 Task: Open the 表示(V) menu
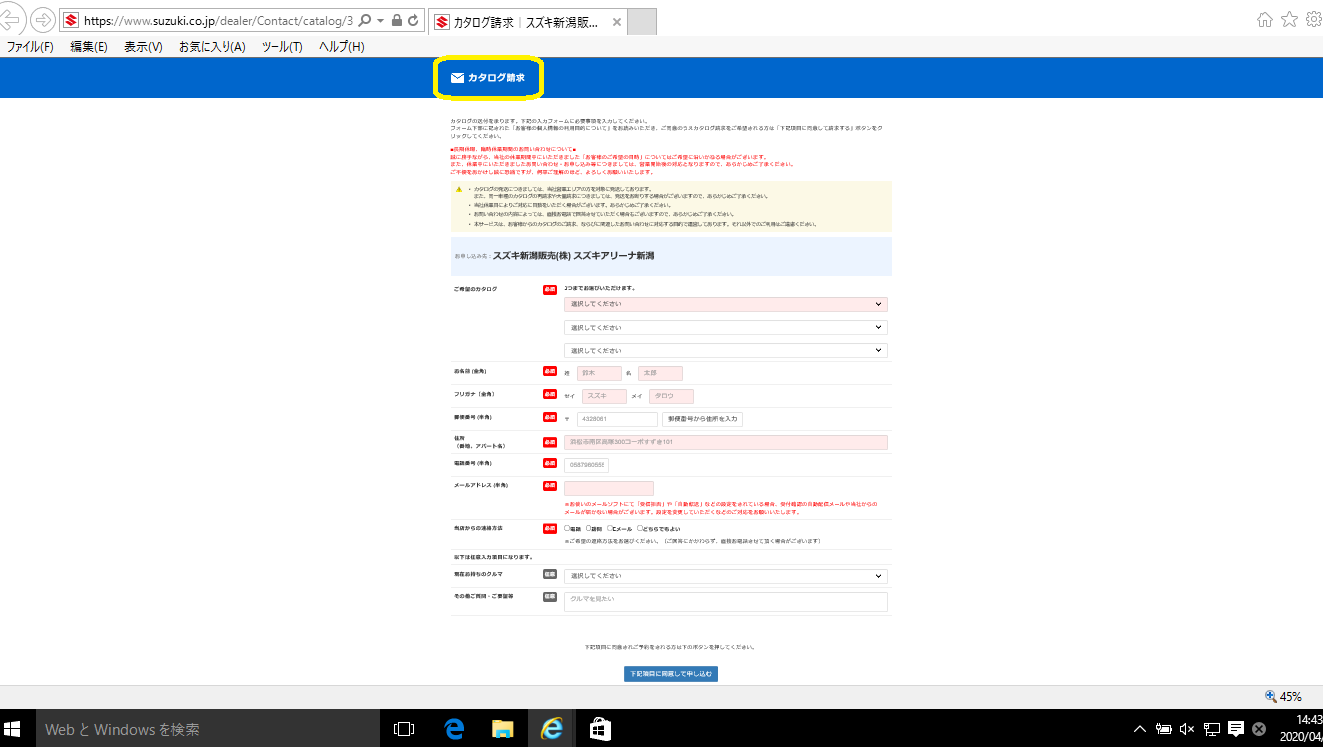[143, 47]
